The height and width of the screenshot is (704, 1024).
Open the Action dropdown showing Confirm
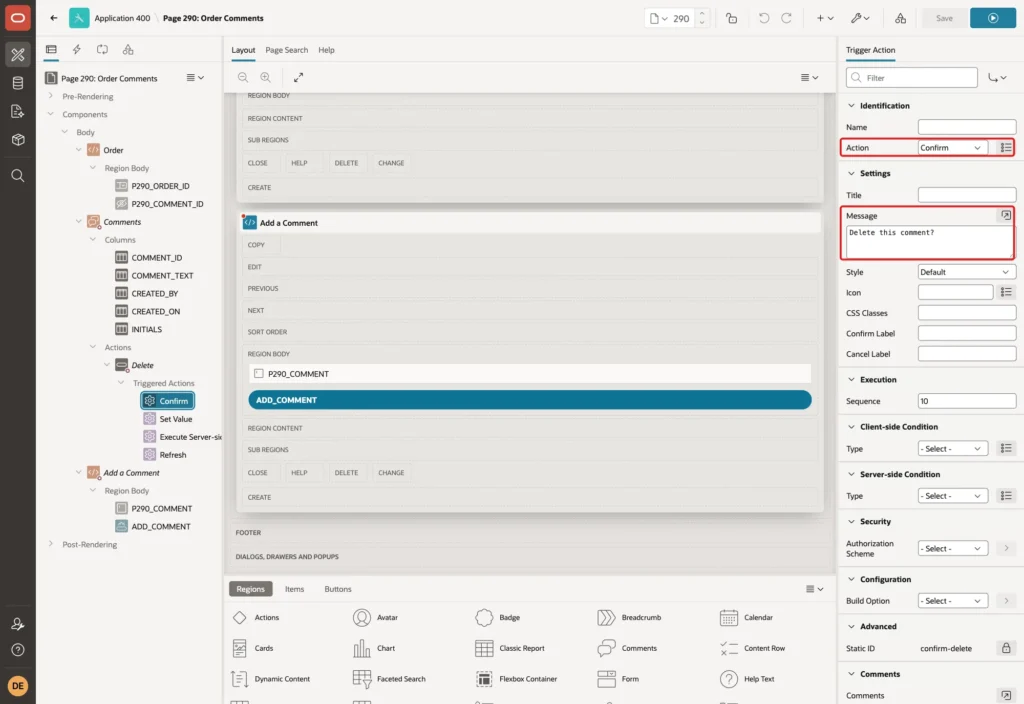point(951,148)
